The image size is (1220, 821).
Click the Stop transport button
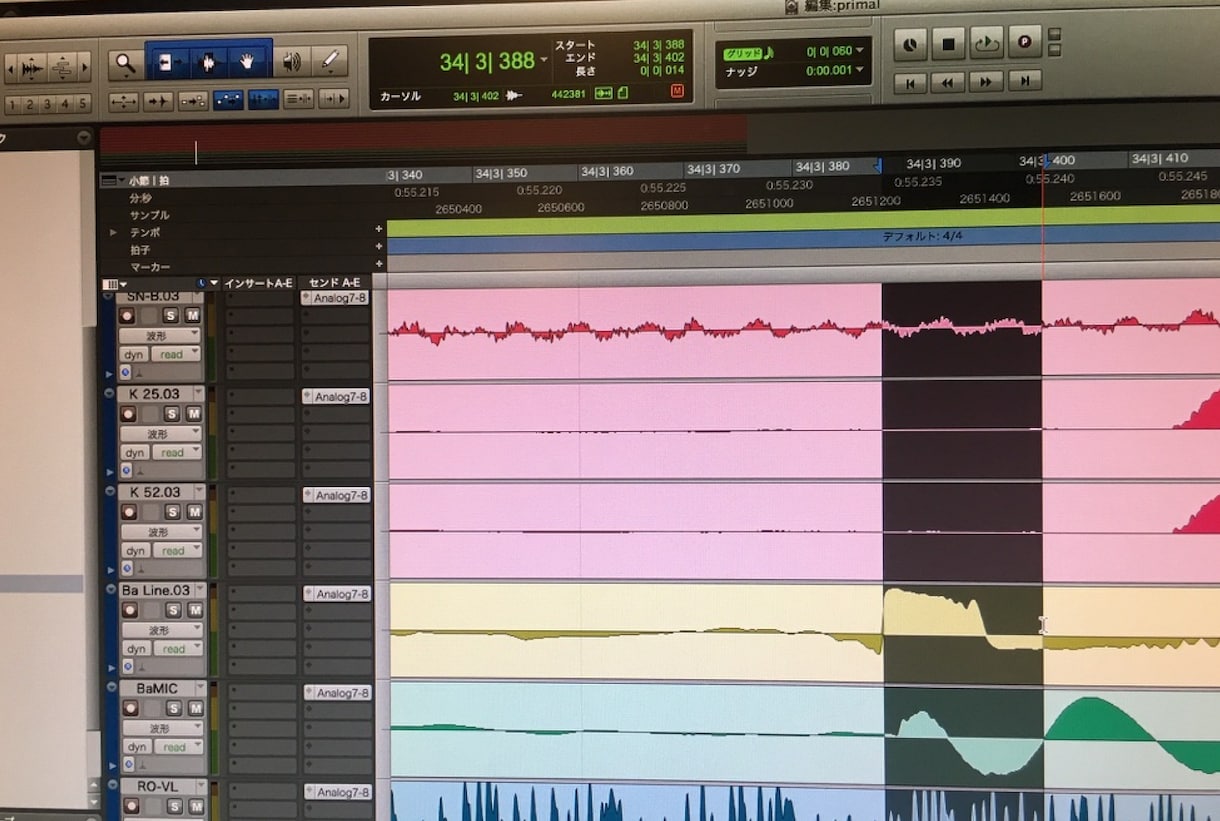pos(947,43)
